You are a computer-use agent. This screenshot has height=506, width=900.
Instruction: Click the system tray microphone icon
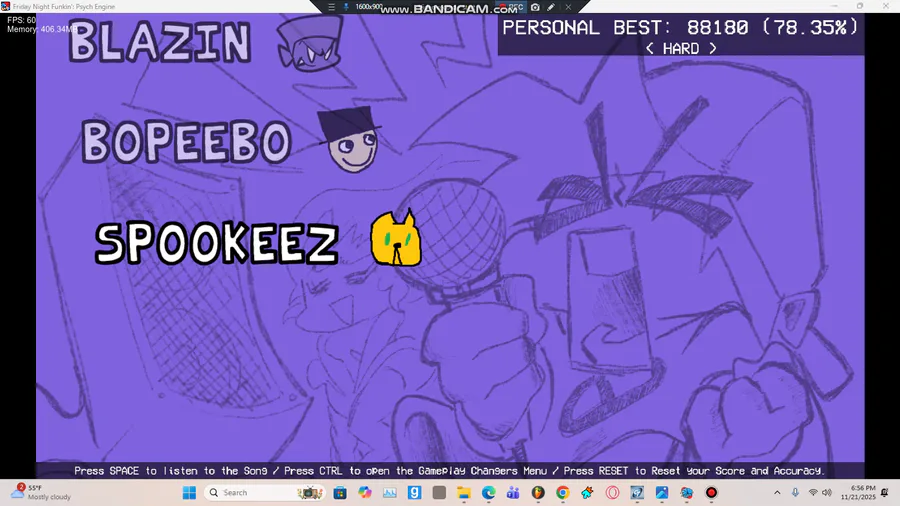point(796,492)
